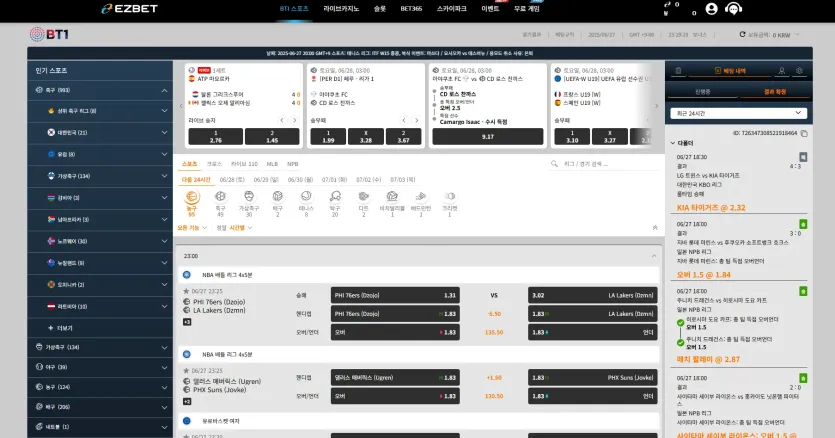Viewport: 835px width, 438px height.
Task: Switch to the 진행중 bets tab
Action: 702,92
